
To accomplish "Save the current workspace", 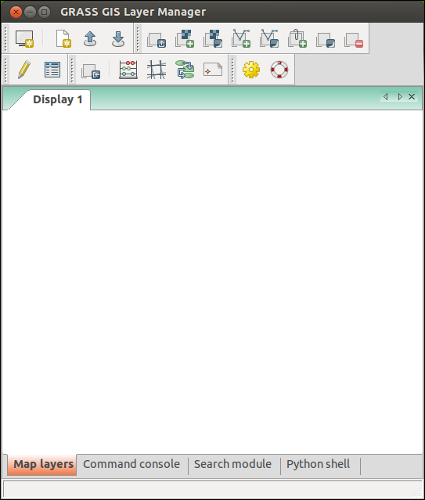I will coord(118,39).
